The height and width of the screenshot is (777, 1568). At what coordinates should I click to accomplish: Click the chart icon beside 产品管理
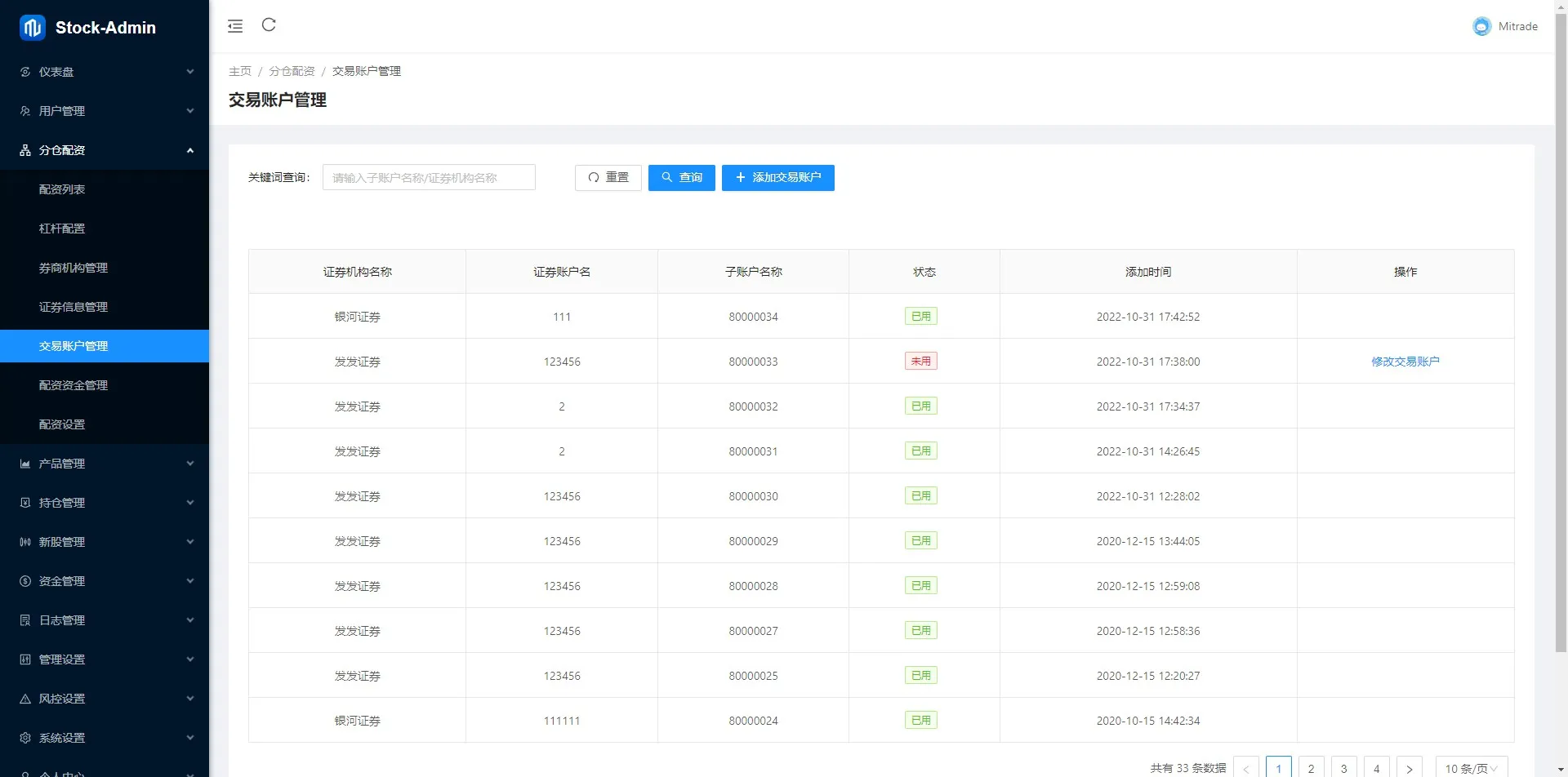25,464
